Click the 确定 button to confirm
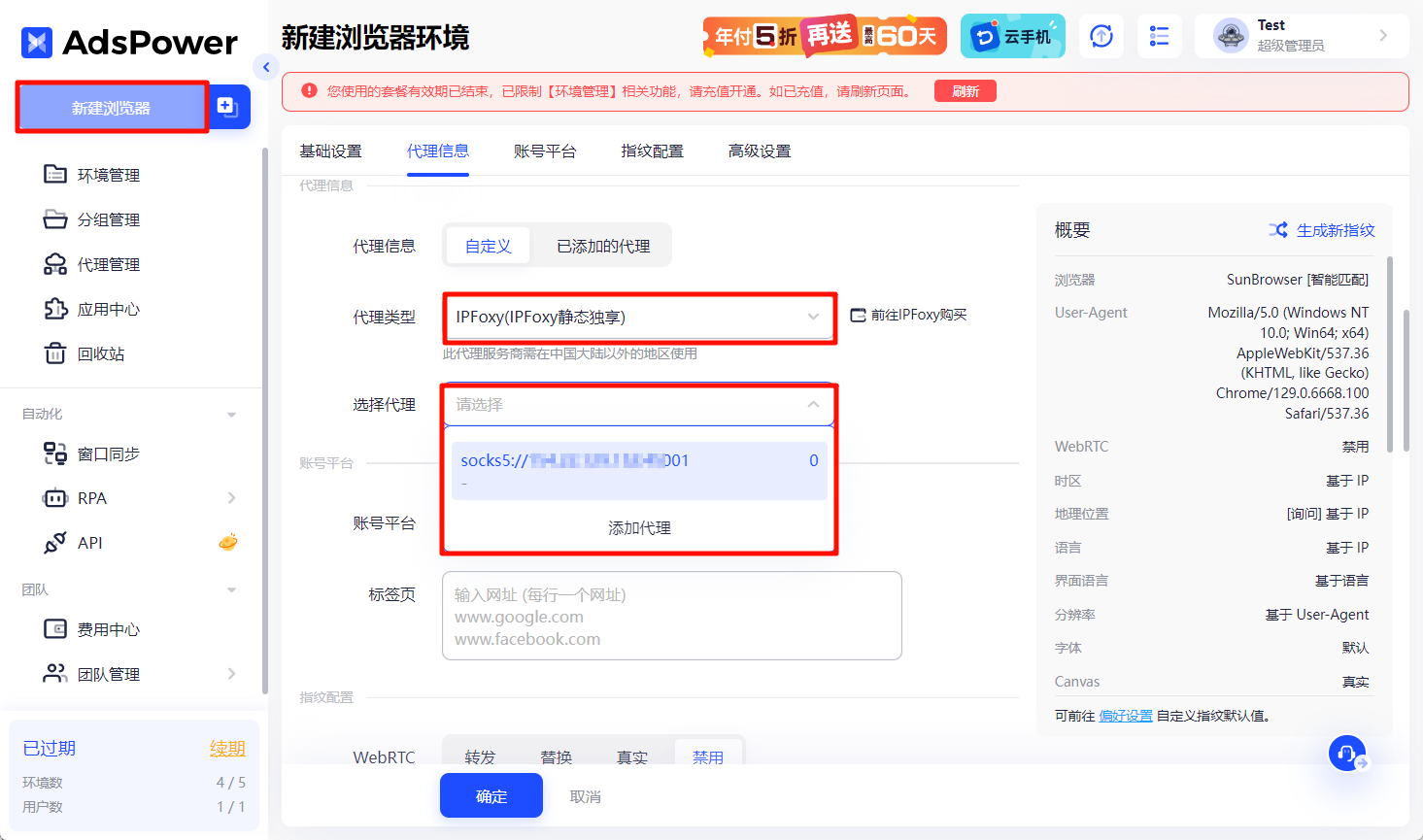This screenshot has width=1423, height=840. (491, 794)
